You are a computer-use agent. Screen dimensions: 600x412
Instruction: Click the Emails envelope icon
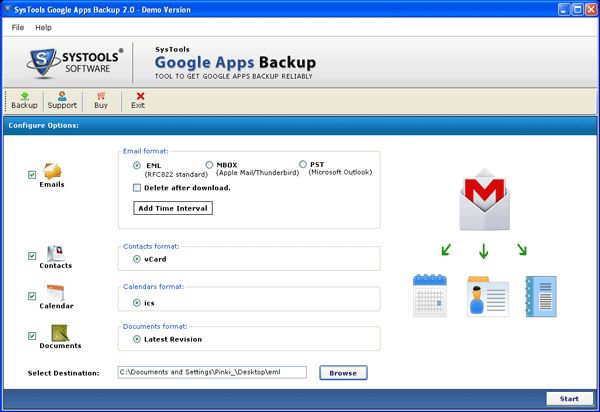click(x=53, y=171)
